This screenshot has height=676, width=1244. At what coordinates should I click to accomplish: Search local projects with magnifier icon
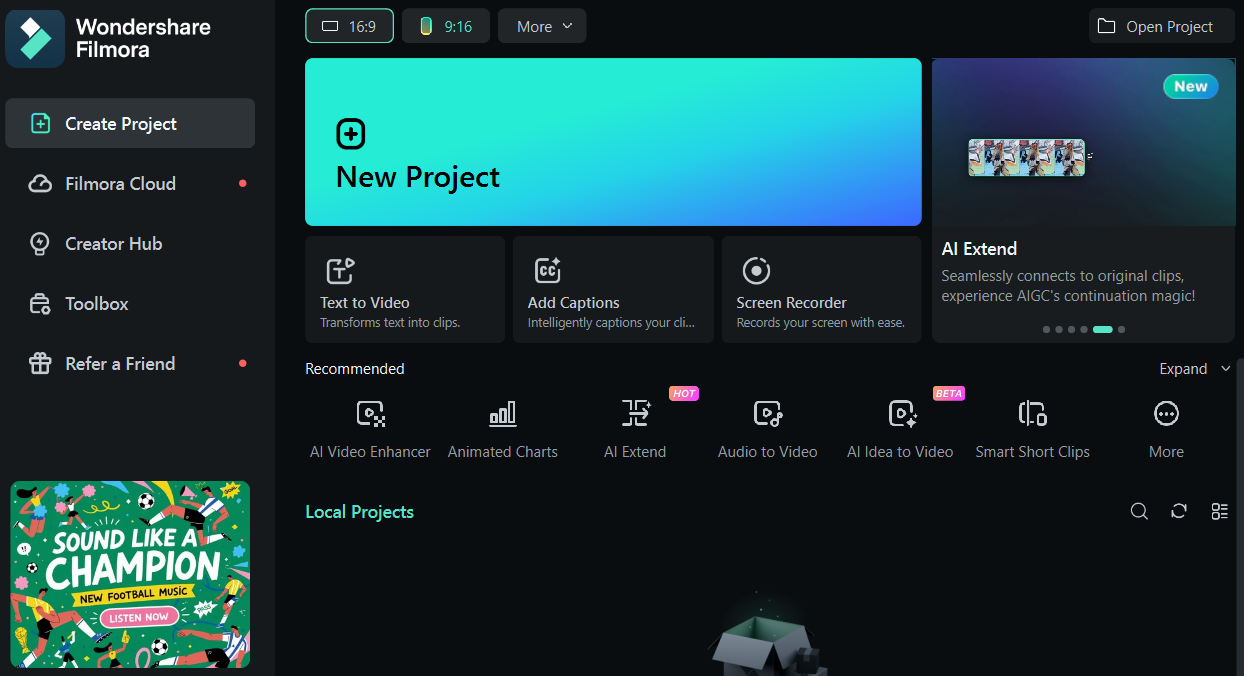pyautogui.click(x=1139, y=511)
